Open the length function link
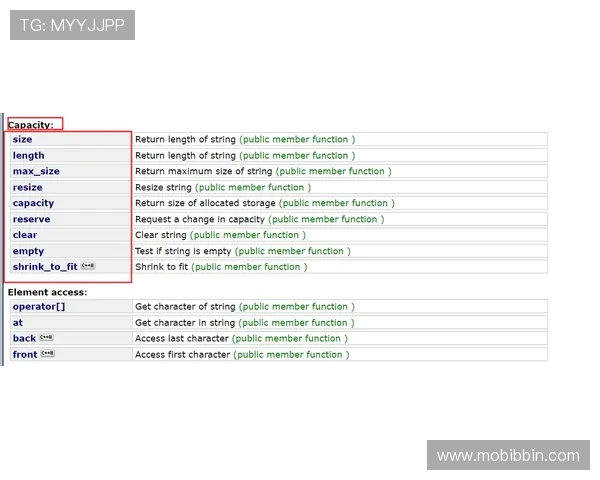This screenshot has height=480, width=600. click(x=28, y=156)
